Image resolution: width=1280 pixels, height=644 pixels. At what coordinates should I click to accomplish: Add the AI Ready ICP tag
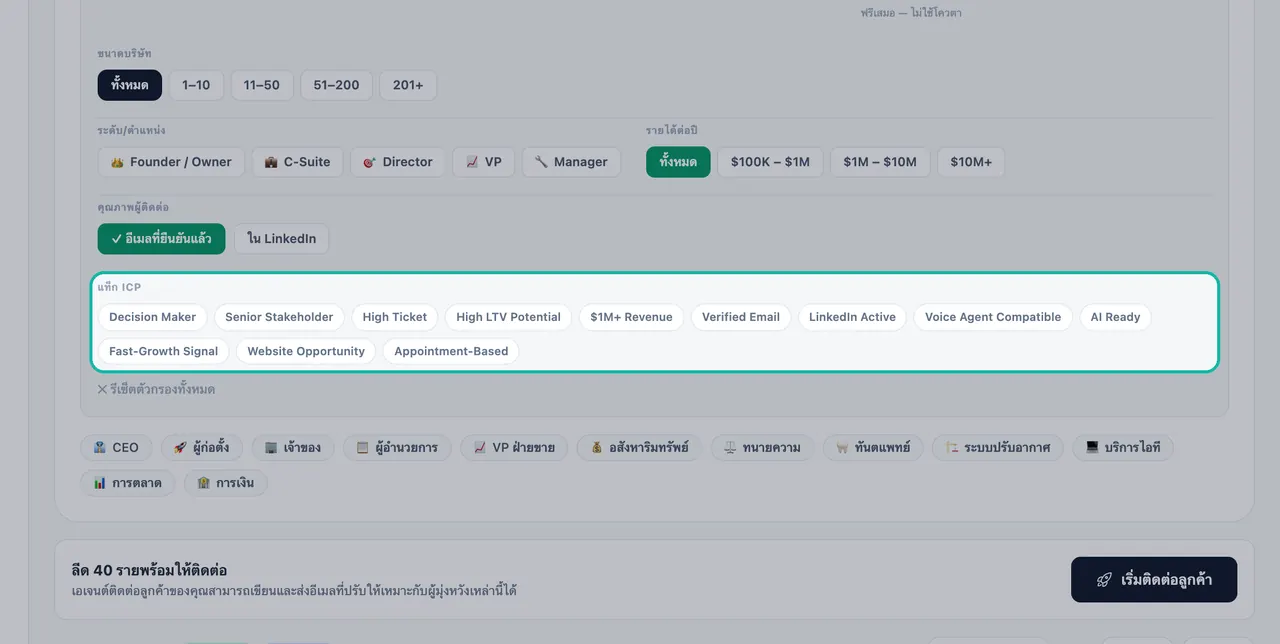[x=1115, y=317]
